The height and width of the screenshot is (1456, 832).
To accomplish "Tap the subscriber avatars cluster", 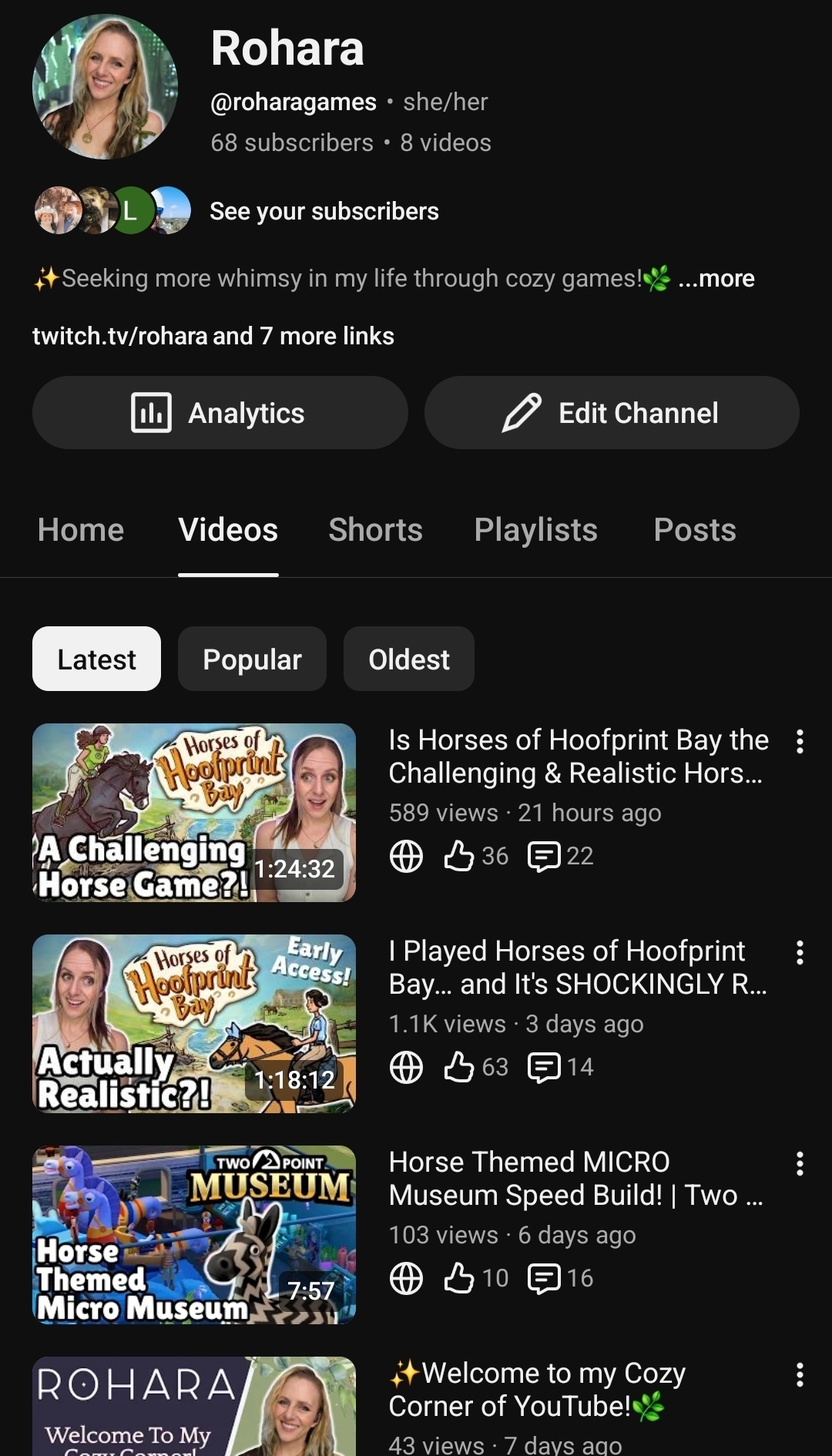I will click(112, 210).
